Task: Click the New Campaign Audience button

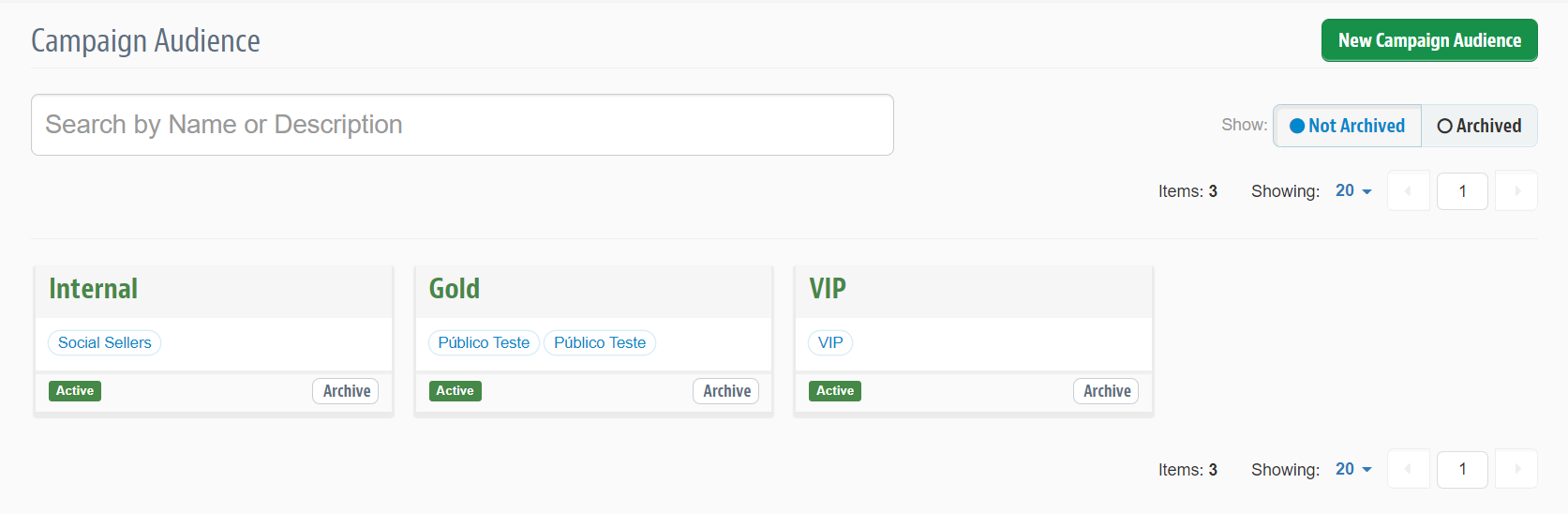Action: click(x=1428, y=40)
